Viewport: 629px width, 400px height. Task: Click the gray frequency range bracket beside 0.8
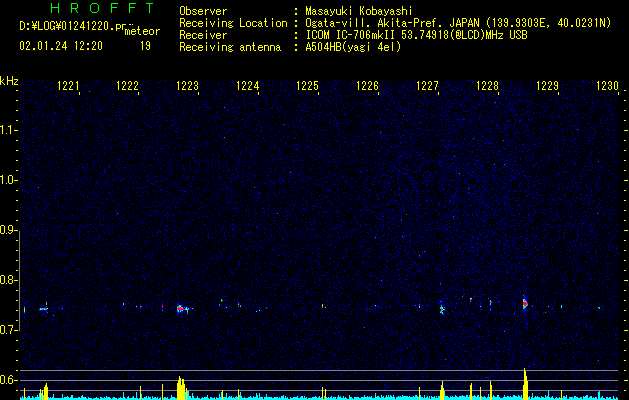tap(20, 280)
